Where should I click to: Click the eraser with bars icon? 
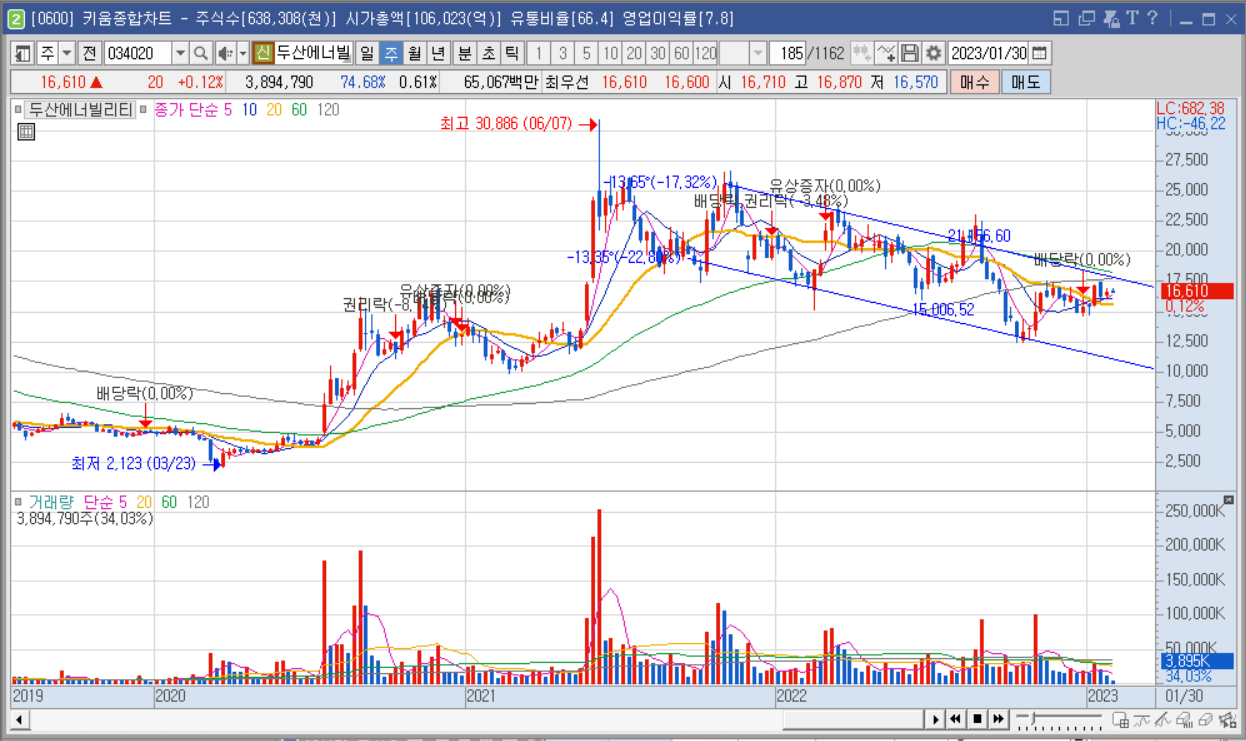click(1185, 719)
